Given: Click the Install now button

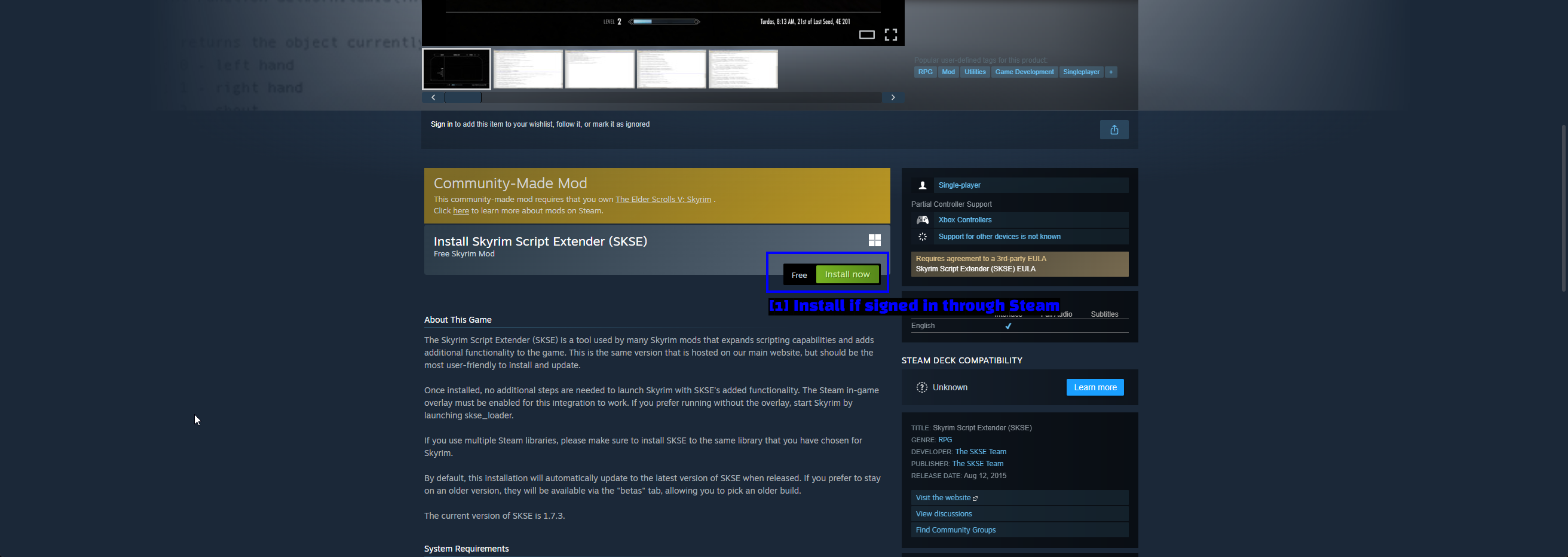Looking at the screenshot, I should [847, 274].
